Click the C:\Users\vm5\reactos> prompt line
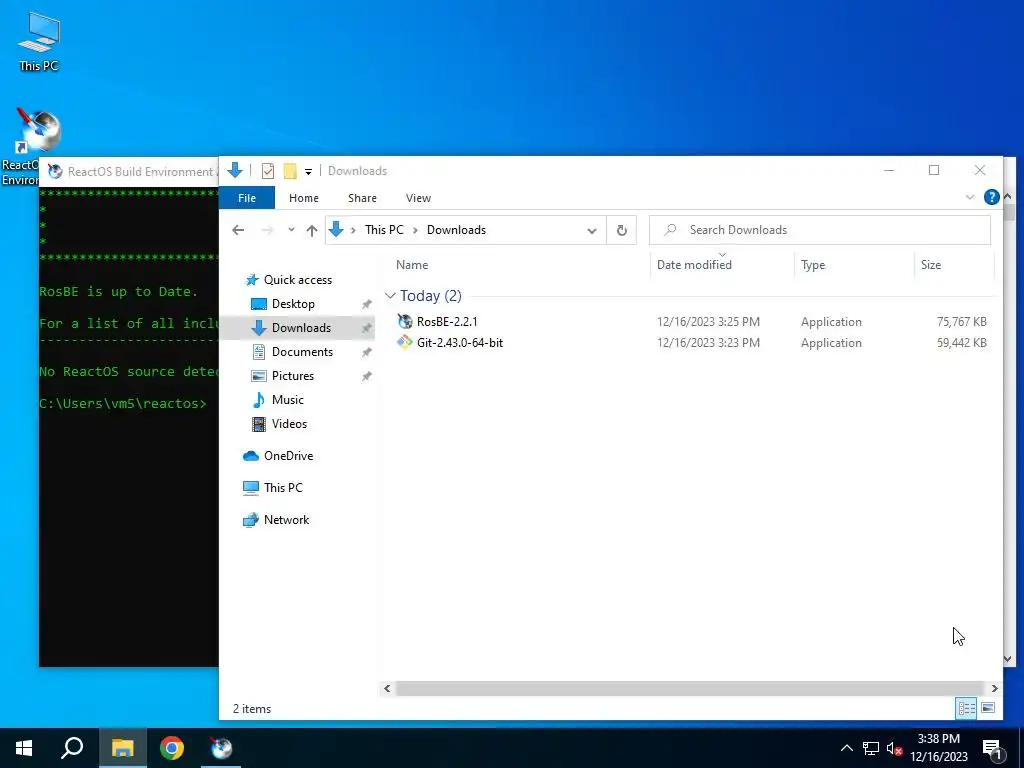The height and width of the screenshot is (768, 1024). tap(123, 404)
